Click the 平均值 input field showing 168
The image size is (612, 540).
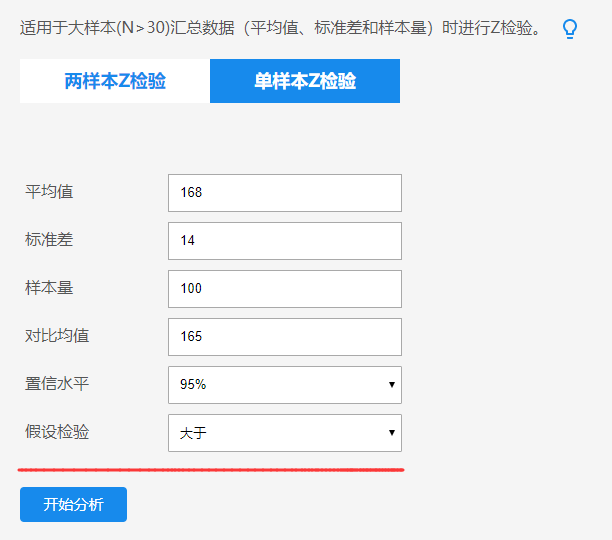coord(284,193)
